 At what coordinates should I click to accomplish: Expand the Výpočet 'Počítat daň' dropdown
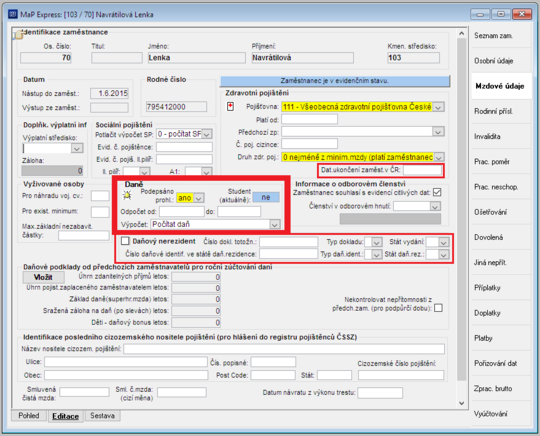tap(274, 225)
